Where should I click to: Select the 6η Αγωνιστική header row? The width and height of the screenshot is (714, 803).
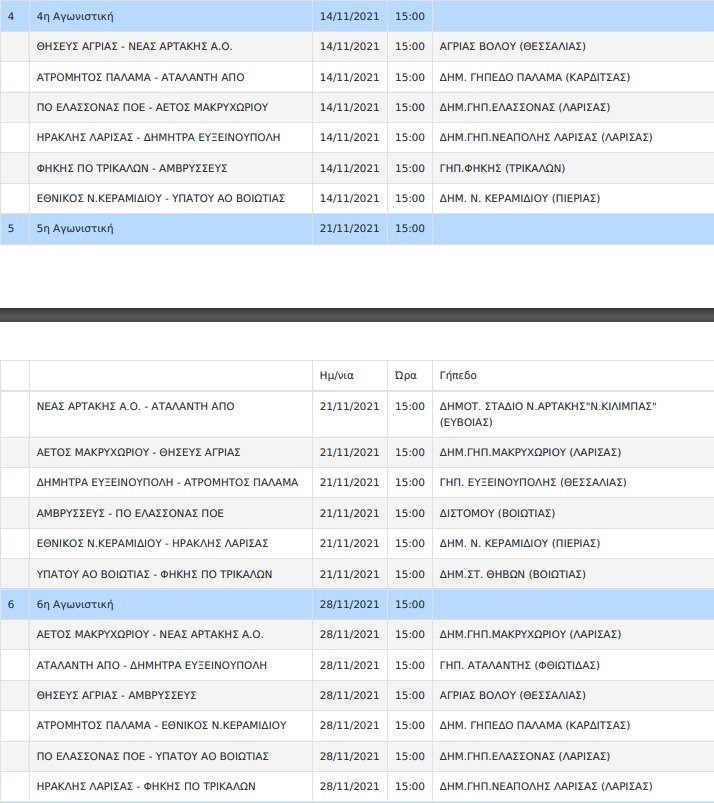(x=357, y=604)
